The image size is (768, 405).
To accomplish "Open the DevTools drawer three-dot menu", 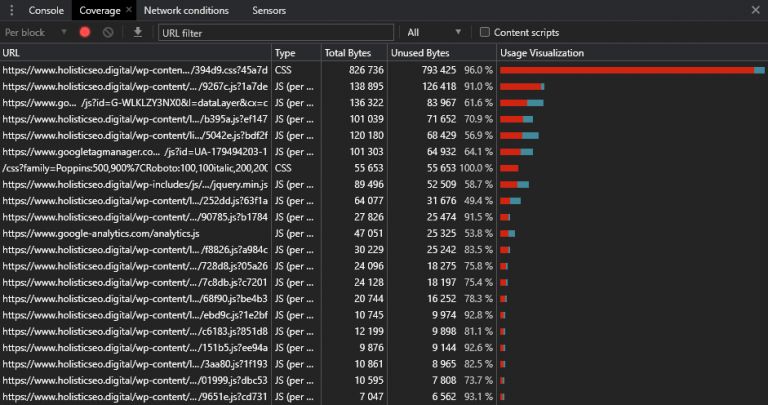I will (x=11, y=10).
